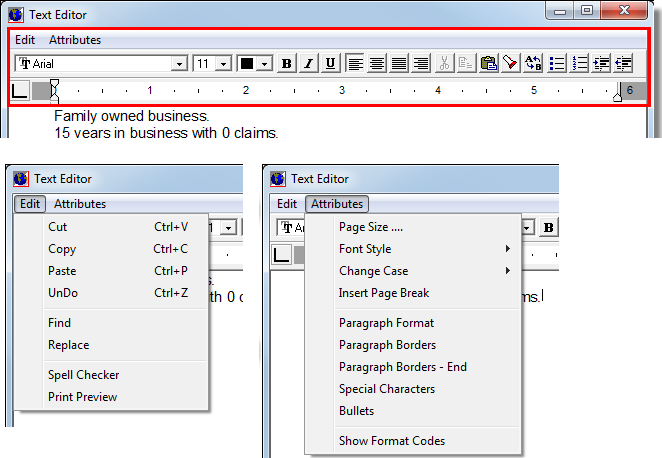Viewport: 662px width, 458px height.
Task: Expand the Font Style submenu
Action: tap(365, 249)
